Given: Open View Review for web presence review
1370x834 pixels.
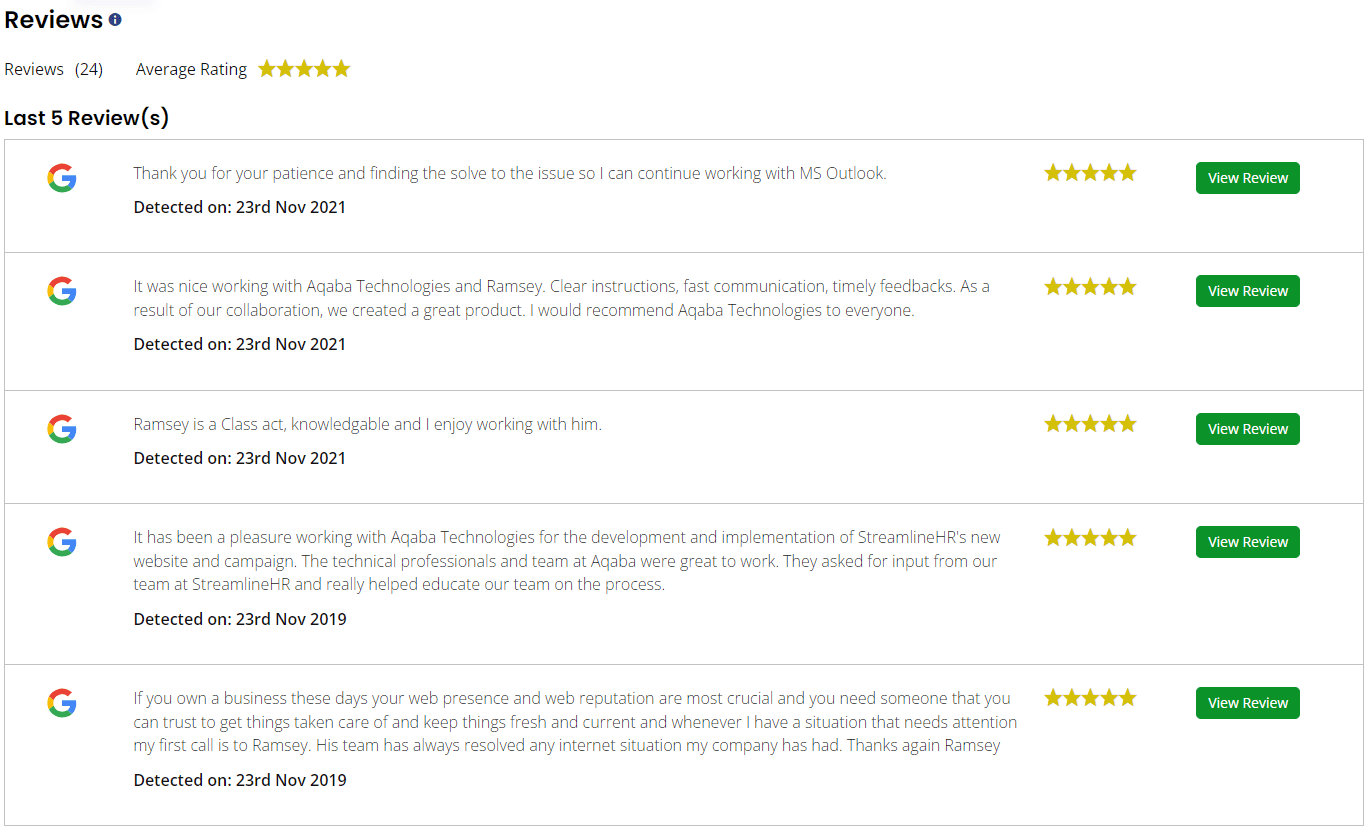Looking at the screenshot, I should tap(1248, 703).
